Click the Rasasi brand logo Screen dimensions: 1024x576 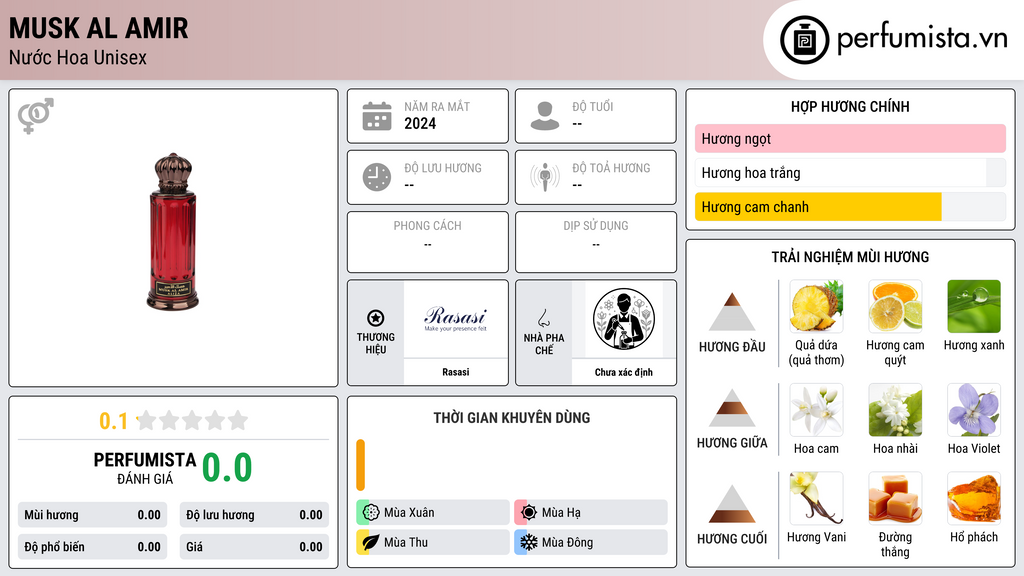pyautogui.click(x=455, y=319)
